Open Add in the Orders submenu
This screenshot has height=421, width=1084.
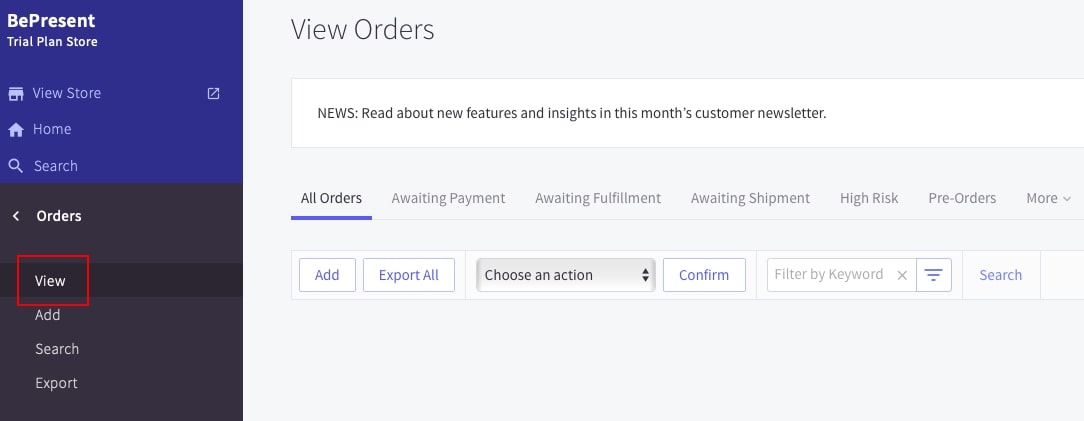point(48,315)
